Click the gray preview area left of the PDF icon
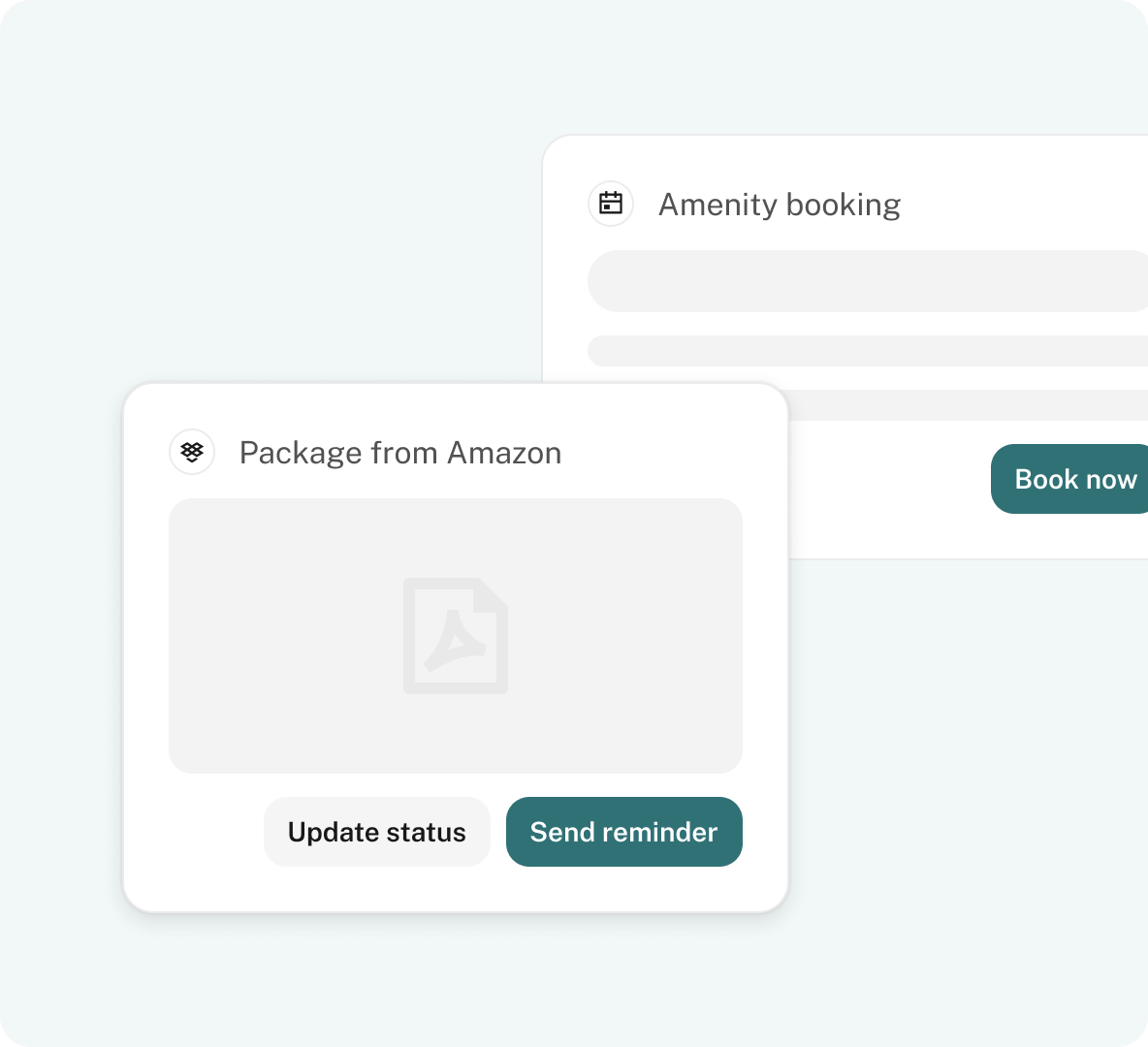Screen dimensions: 1148x1047 tap(285, 636)
